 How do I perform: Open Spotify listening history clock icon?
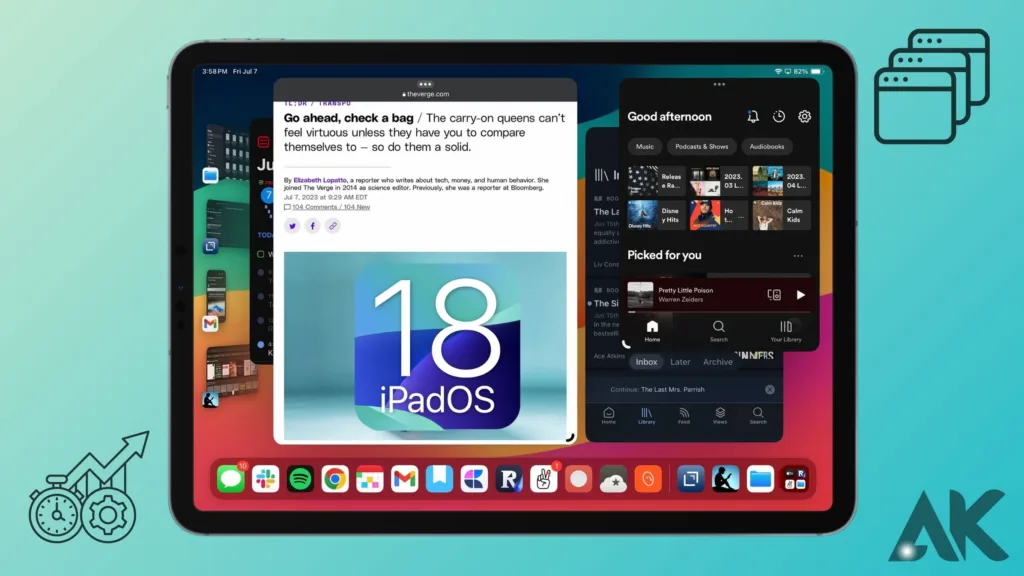tap(778, 116)
